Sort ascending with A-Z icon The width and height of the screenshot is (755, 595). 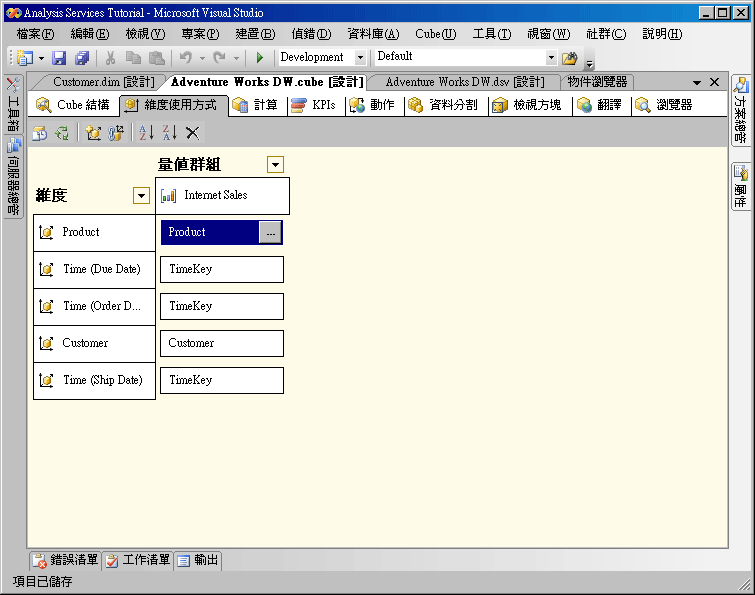click(x=146, y=132)
